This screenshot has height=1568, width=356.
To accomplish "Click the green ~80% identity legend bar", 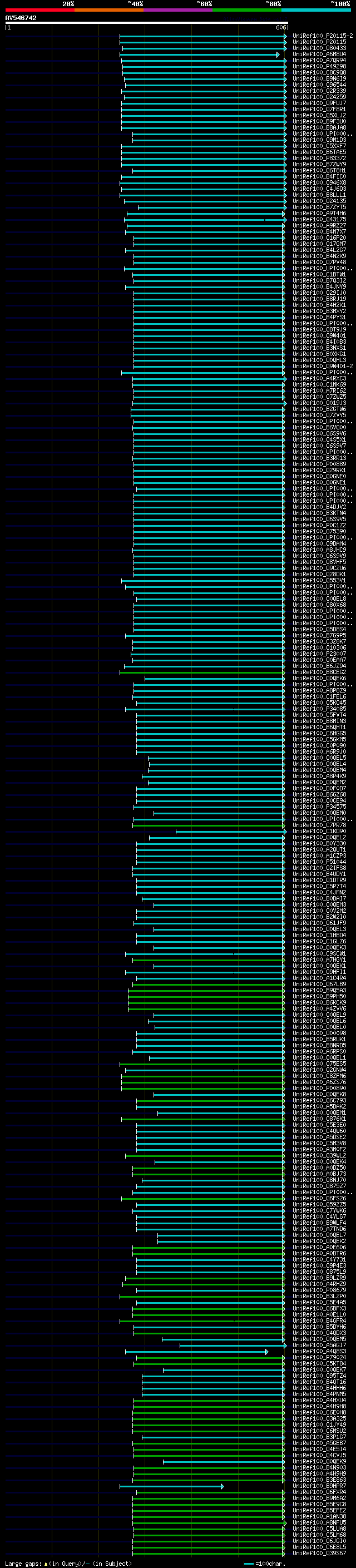I will (247, 11).
